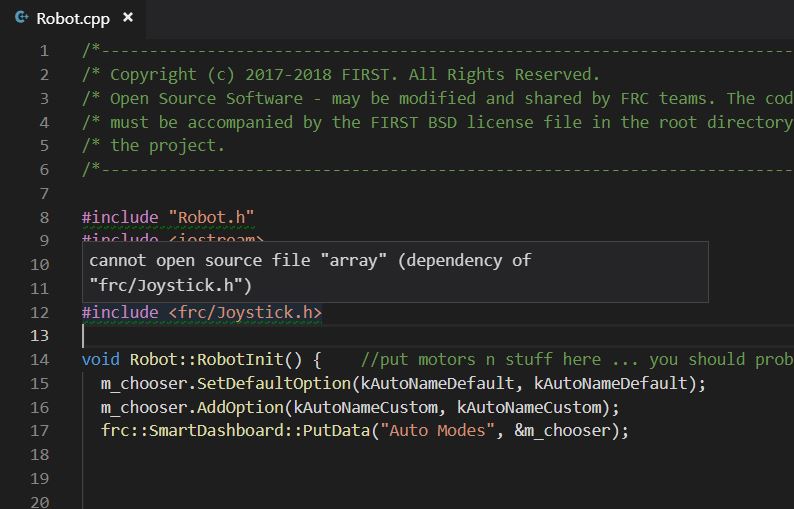Click the error tooltip about "array" file

pyautogui.click(x=395, y=272)
